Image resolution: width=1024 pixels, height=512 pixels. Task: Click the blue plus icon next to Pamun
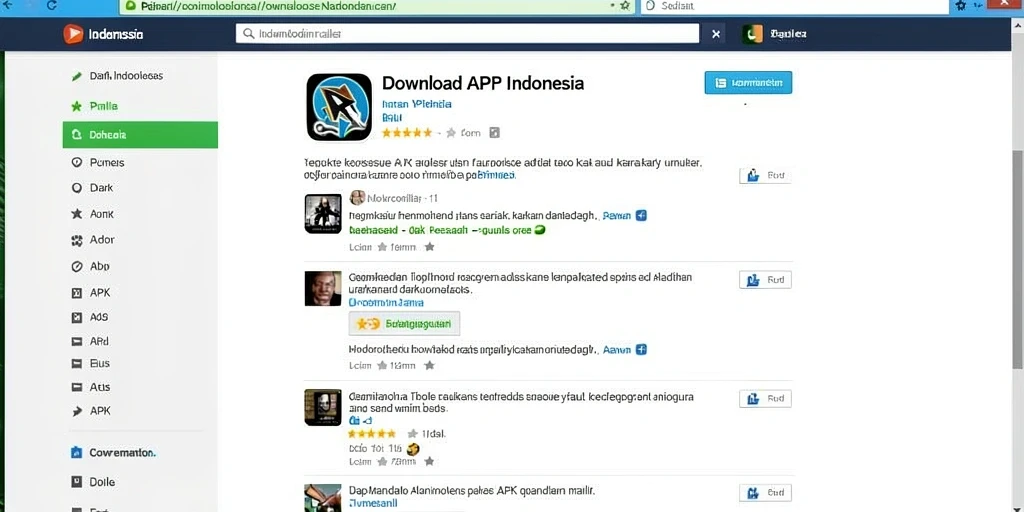pos(641,215)
